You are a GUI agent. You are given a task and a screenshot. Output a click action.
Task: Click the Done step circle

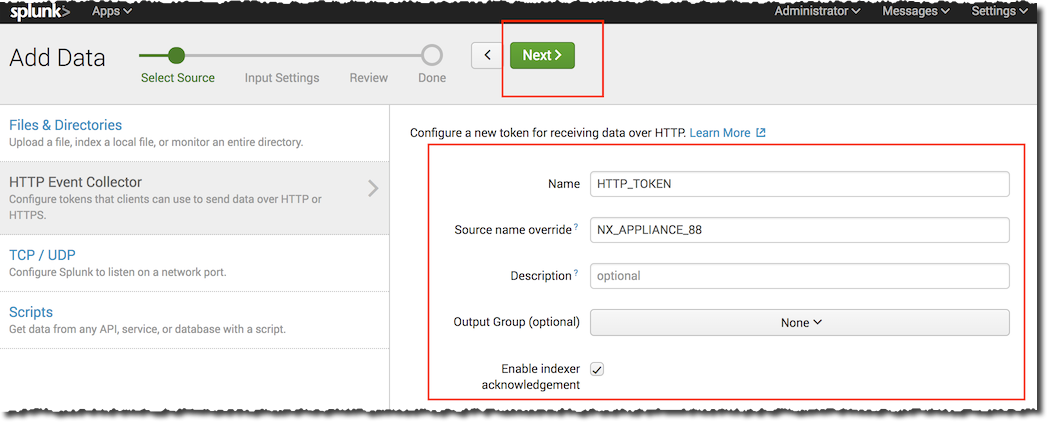[x=432, y=55]
